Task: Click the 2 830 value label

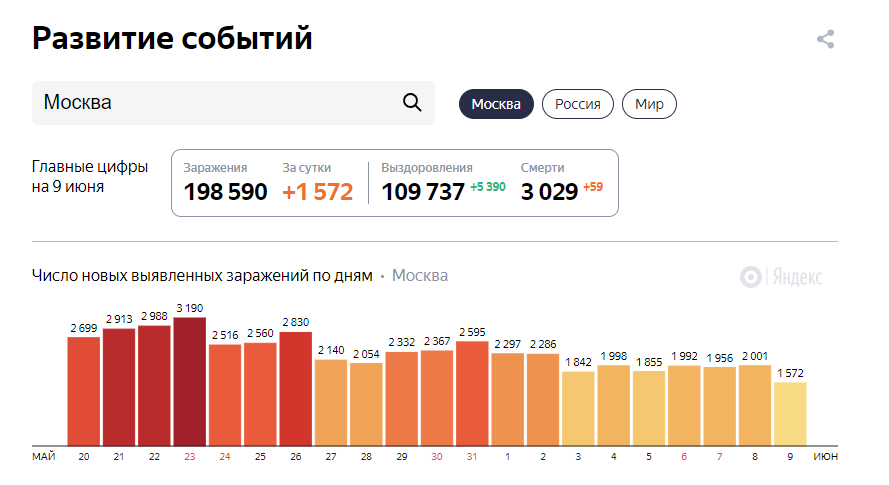Action: (295, 322)
